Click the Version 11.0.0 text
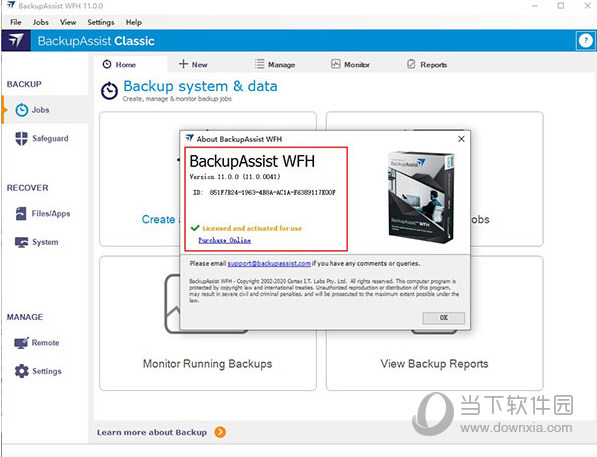 [x=235, y=177]
